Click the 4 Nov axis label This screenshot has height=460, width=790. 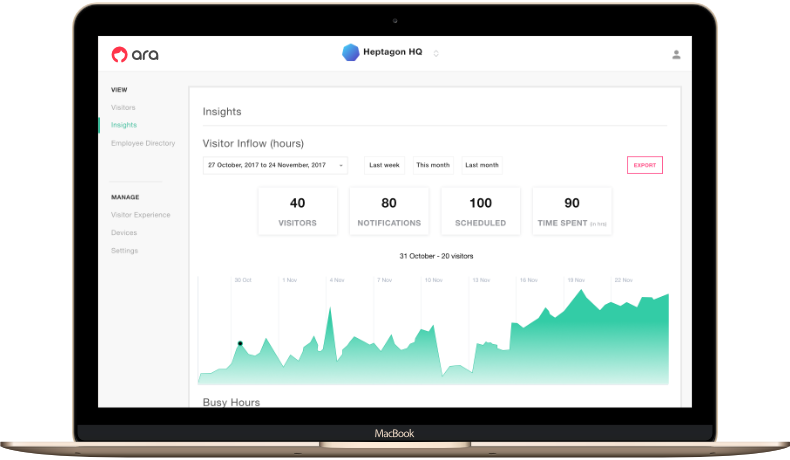337,280
